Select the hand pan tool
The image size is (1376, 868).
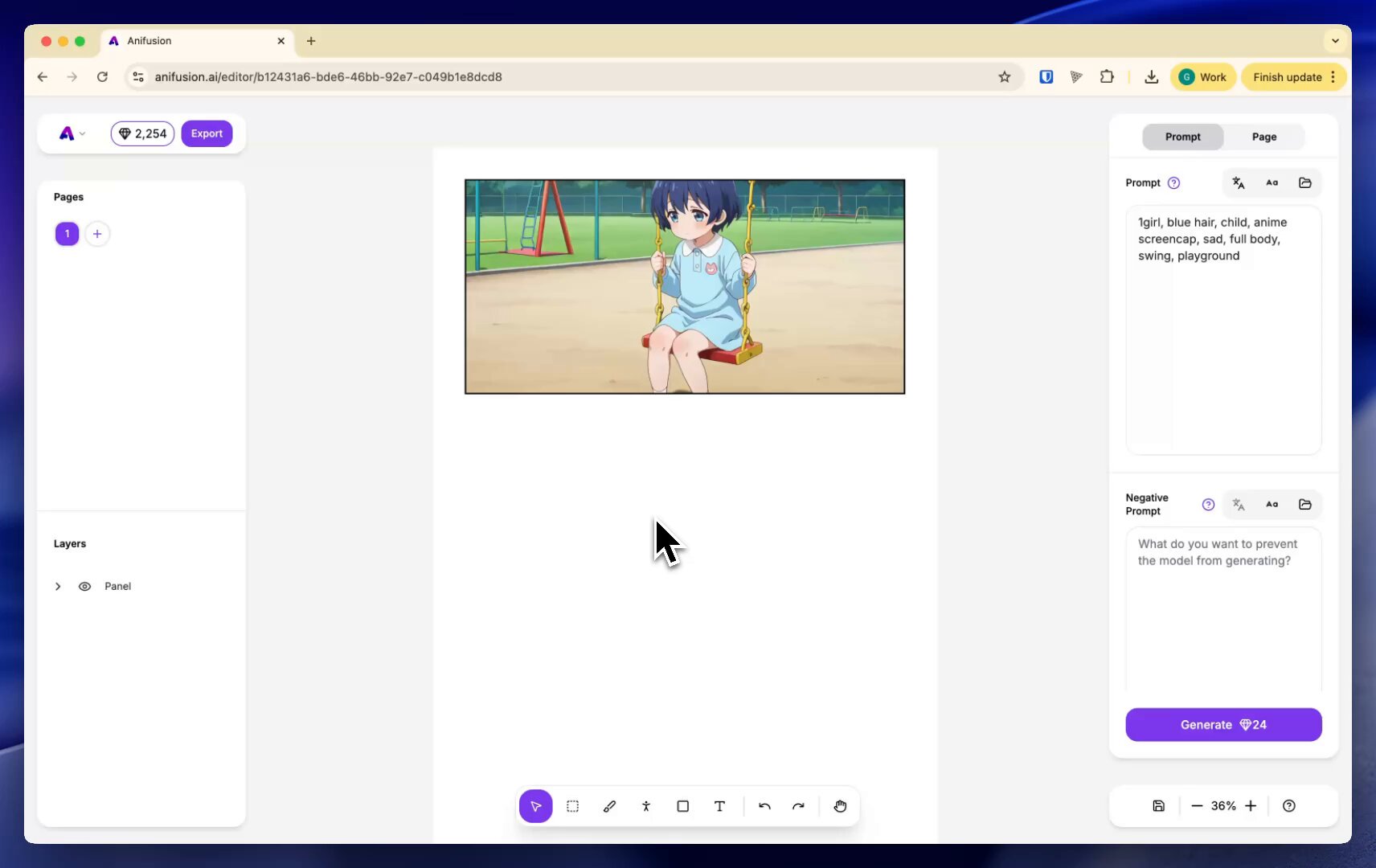(x=840, y=806)
